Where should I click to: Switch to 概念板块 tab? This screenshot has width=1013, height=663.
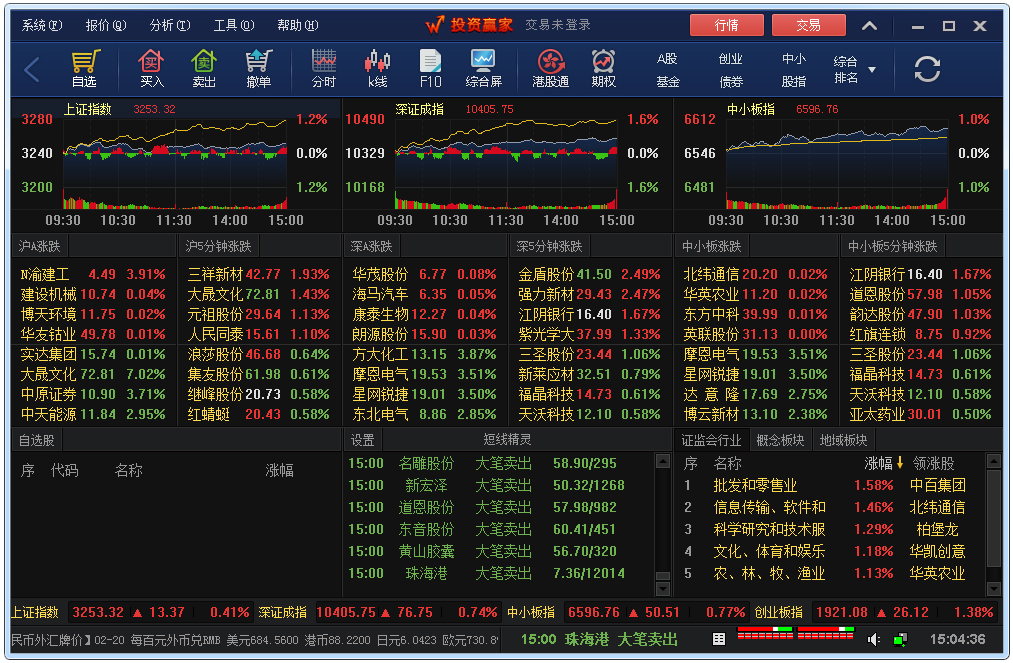point(780,440)
